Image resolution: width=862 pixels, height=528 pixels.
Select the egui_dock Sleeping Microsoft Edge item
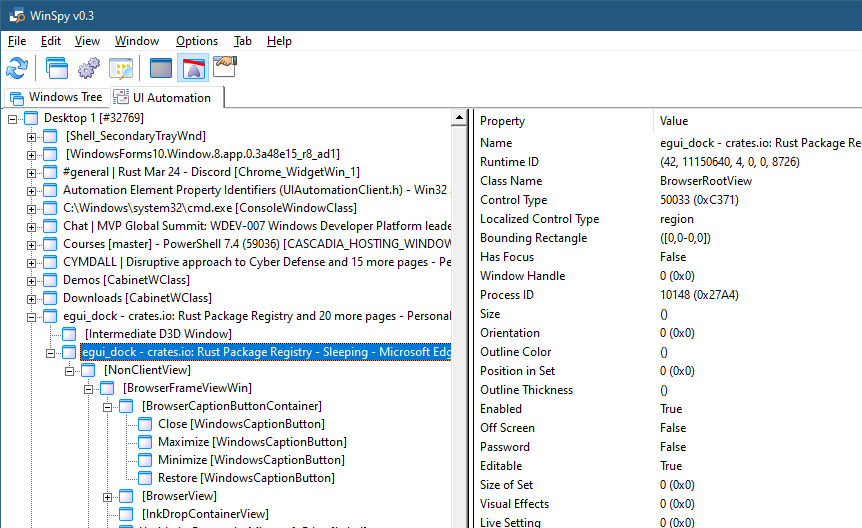(x=266, y=352)
